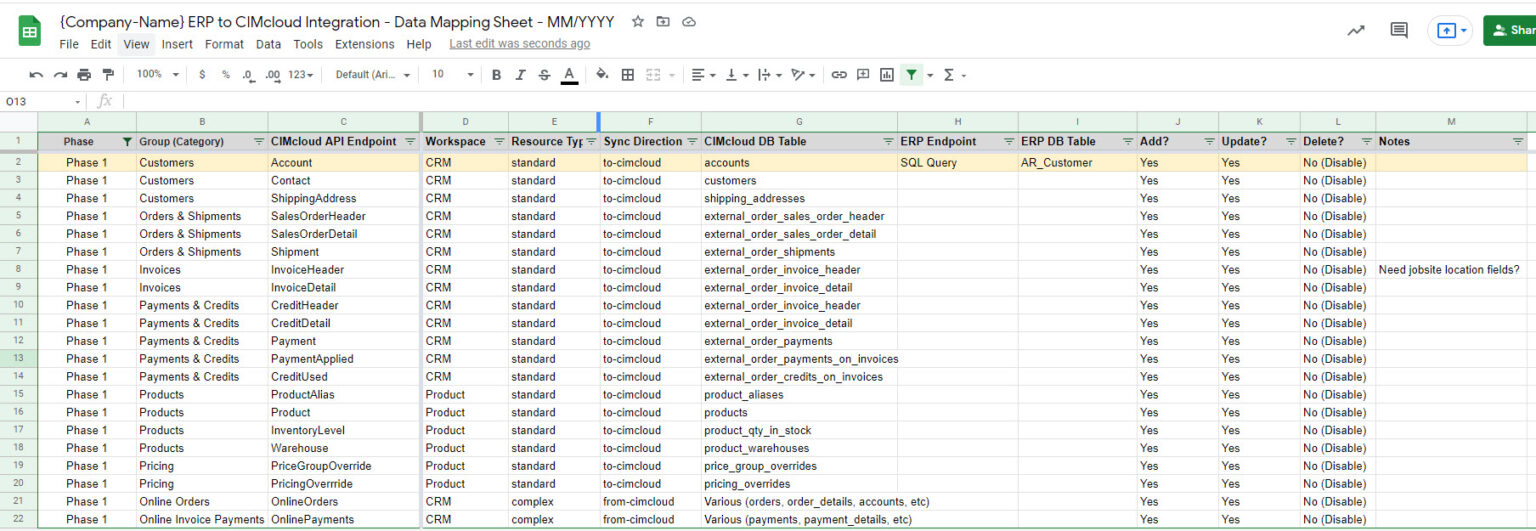Image resolution: width=1536 pixels, height=531 pixels.
Task: Select the Paint format tool
Action: coord(108,75)
